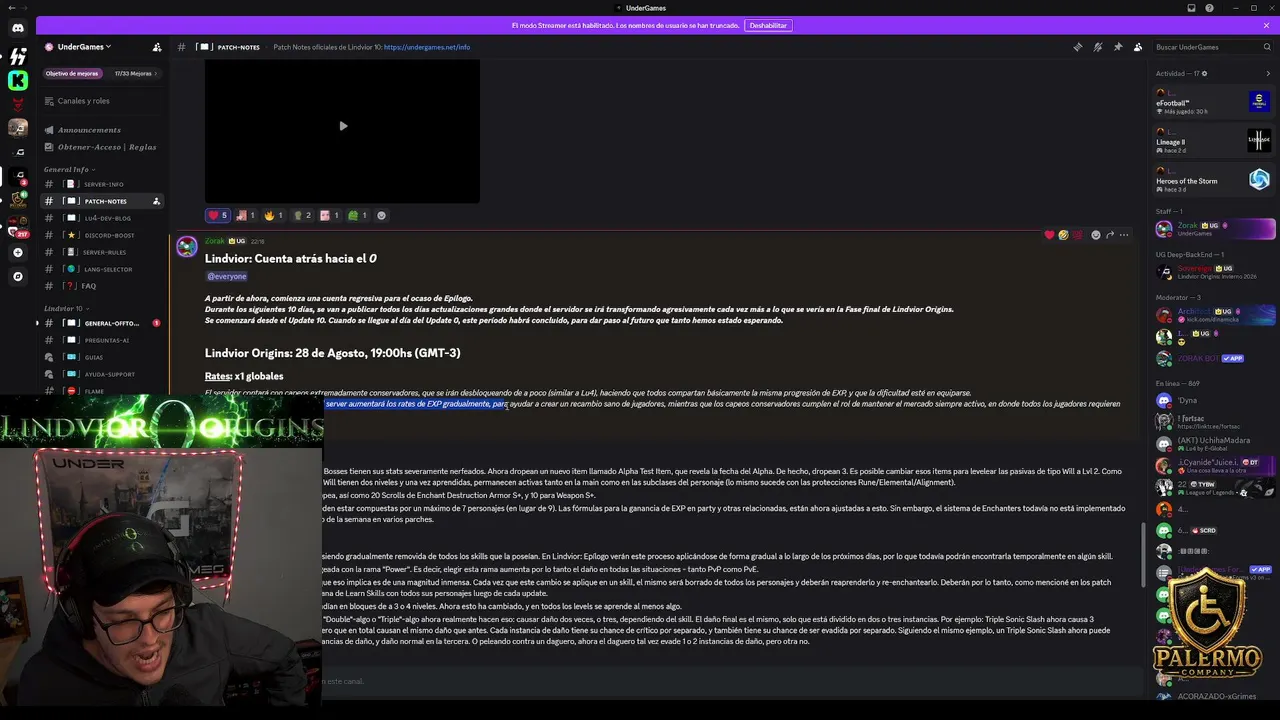The width and height of the screenshot is (1280, 720).
Task: Click the forward message arrow icon
Action: point(1110,235)
